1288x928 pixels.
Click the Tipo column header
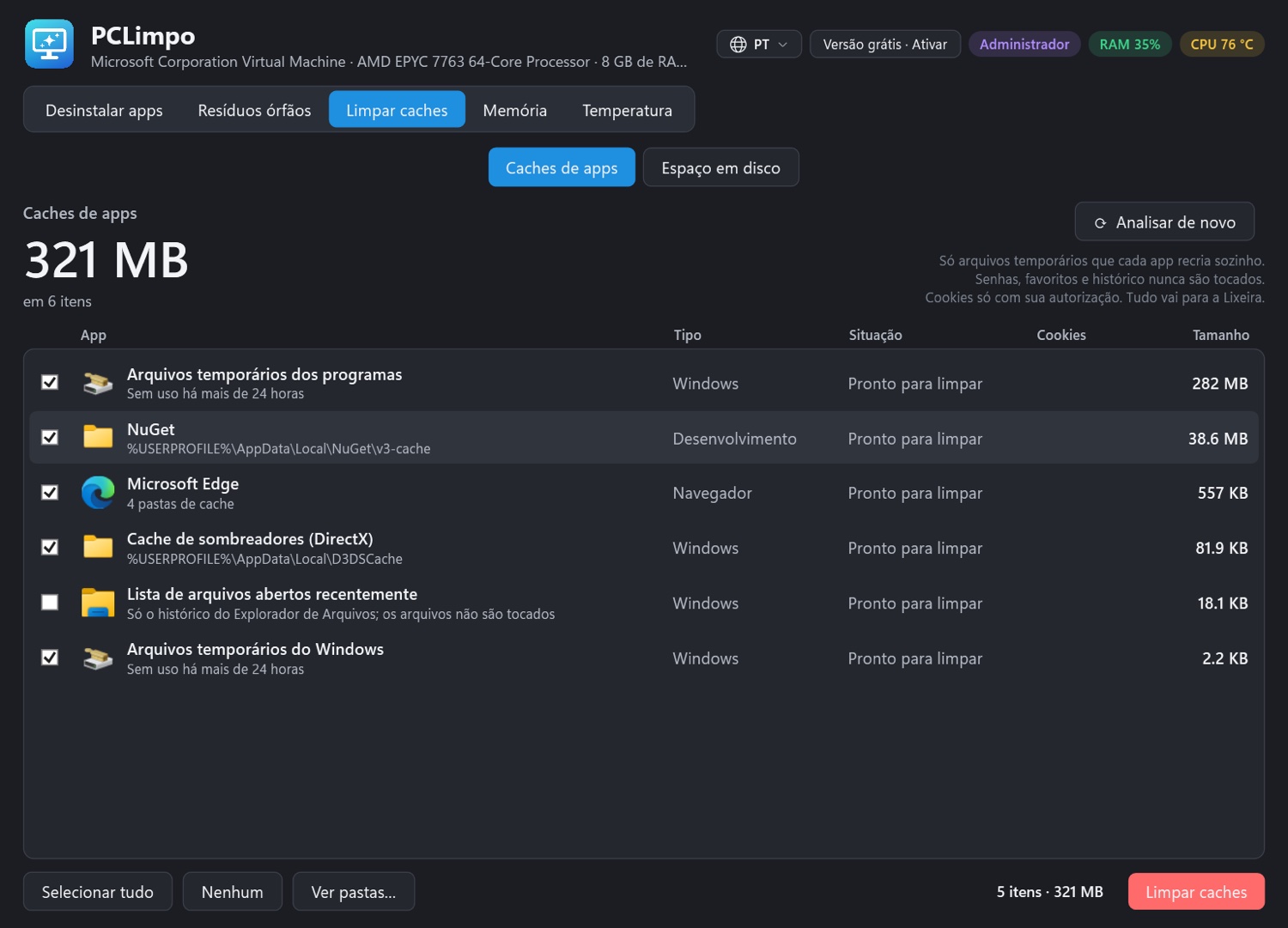[687, 335]
